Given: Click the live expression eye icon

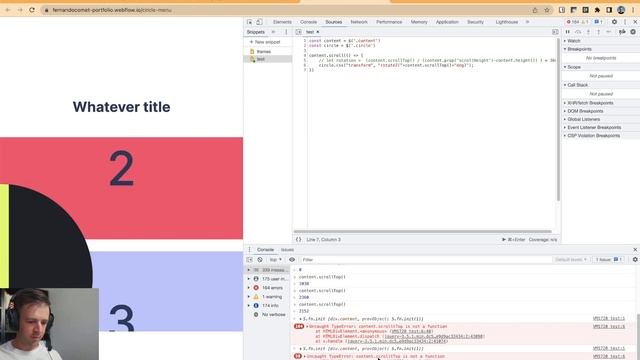Looking at the screenshot, I should 292,260.
